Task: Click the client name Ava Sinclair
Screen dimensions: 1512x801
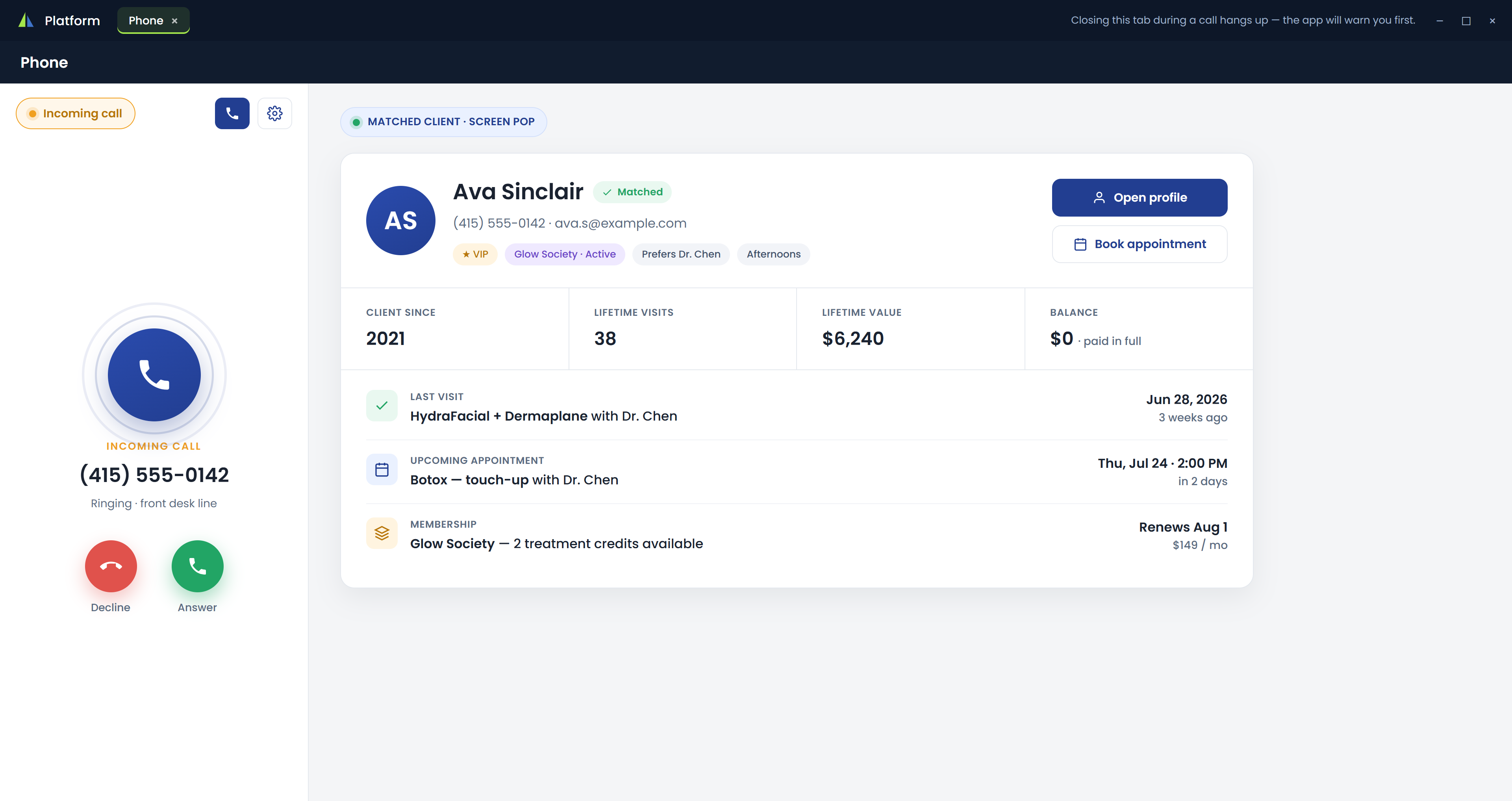Action: [518, 192]
